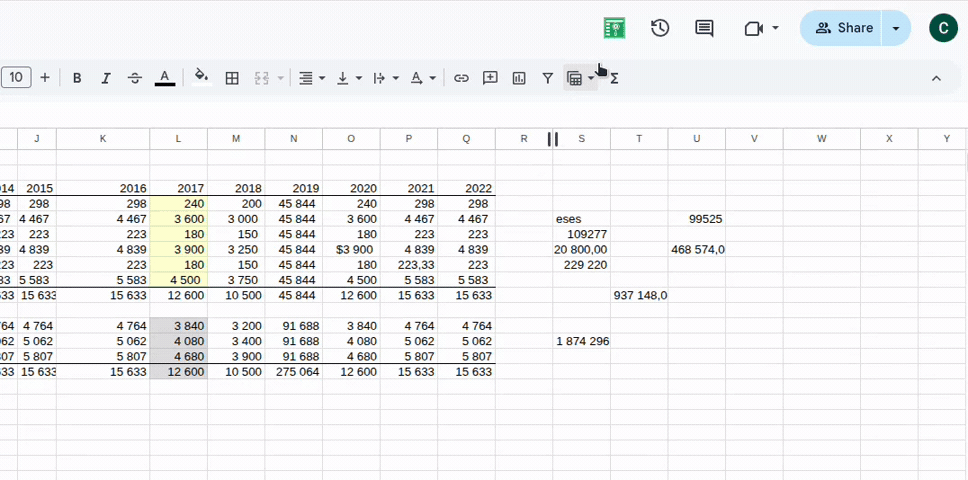The height and width of the screenshot is (480, 968).
Task: Select the cell containing 3 400
Action: (236, 341)
